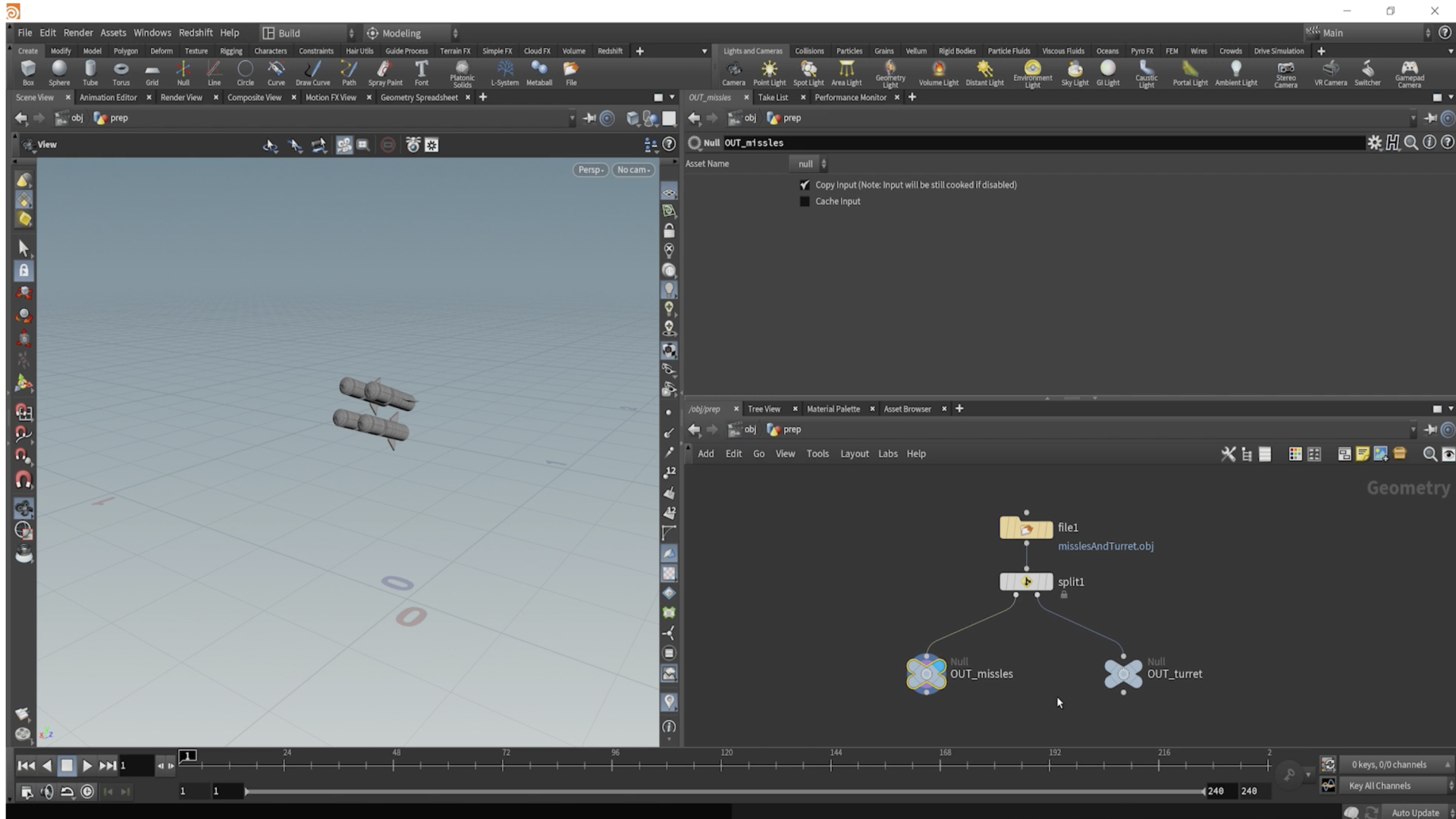Open Key All Channels dropdown

[x=1396, y=786]
